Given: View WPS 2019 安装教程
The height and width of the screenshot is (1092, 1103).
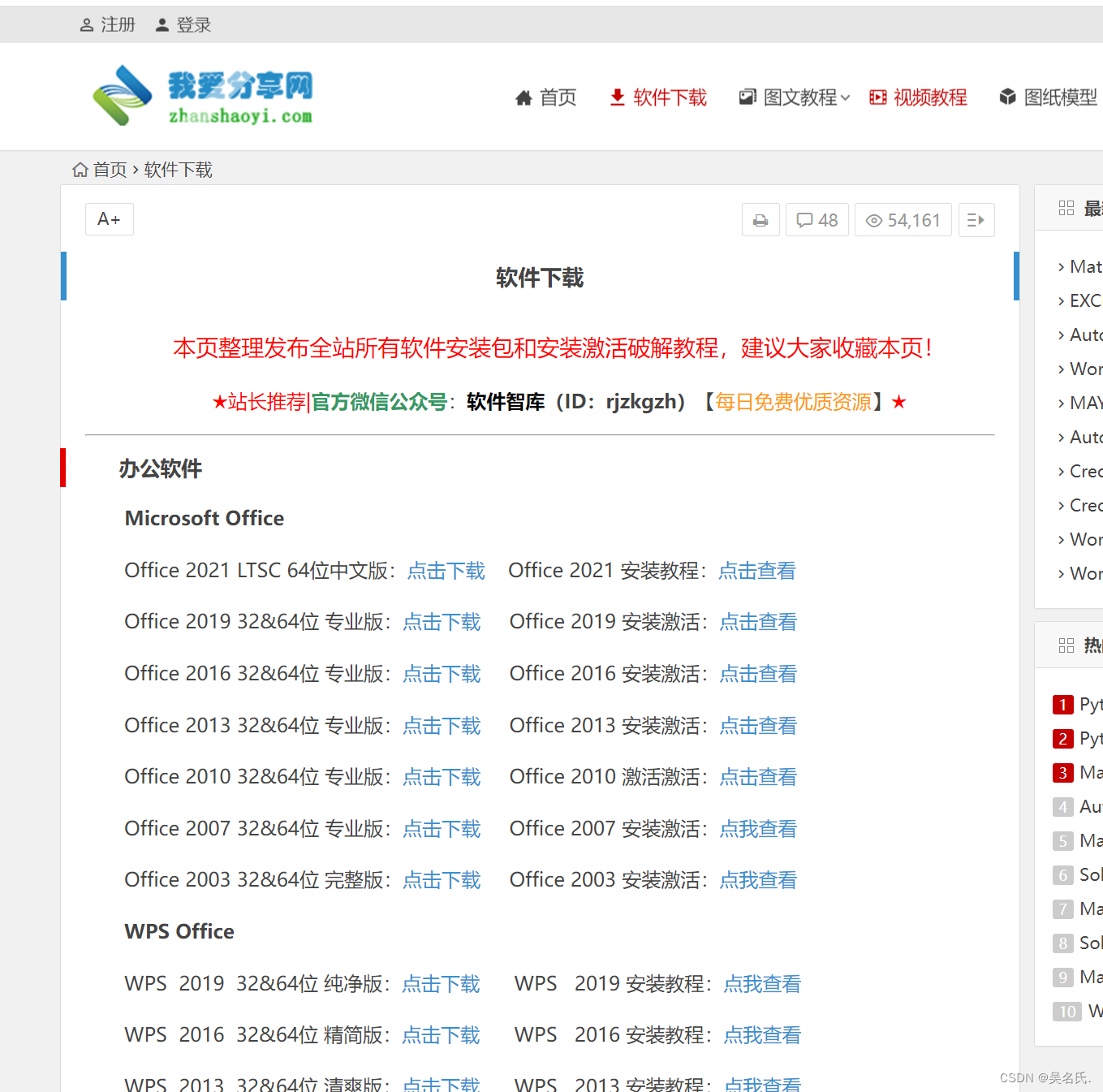Looking at the screenshot, I should pos(762,984).
